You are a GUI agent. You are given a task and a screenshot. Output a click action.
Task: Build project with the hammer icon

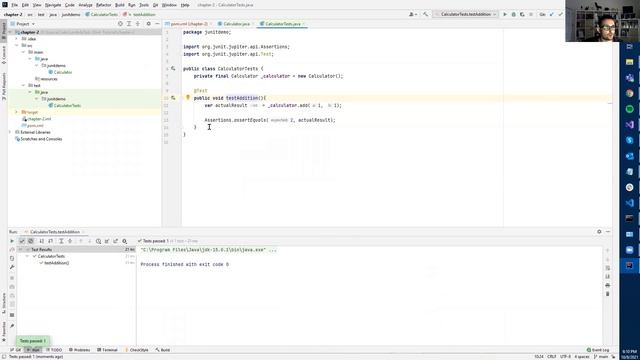point(425,14)
